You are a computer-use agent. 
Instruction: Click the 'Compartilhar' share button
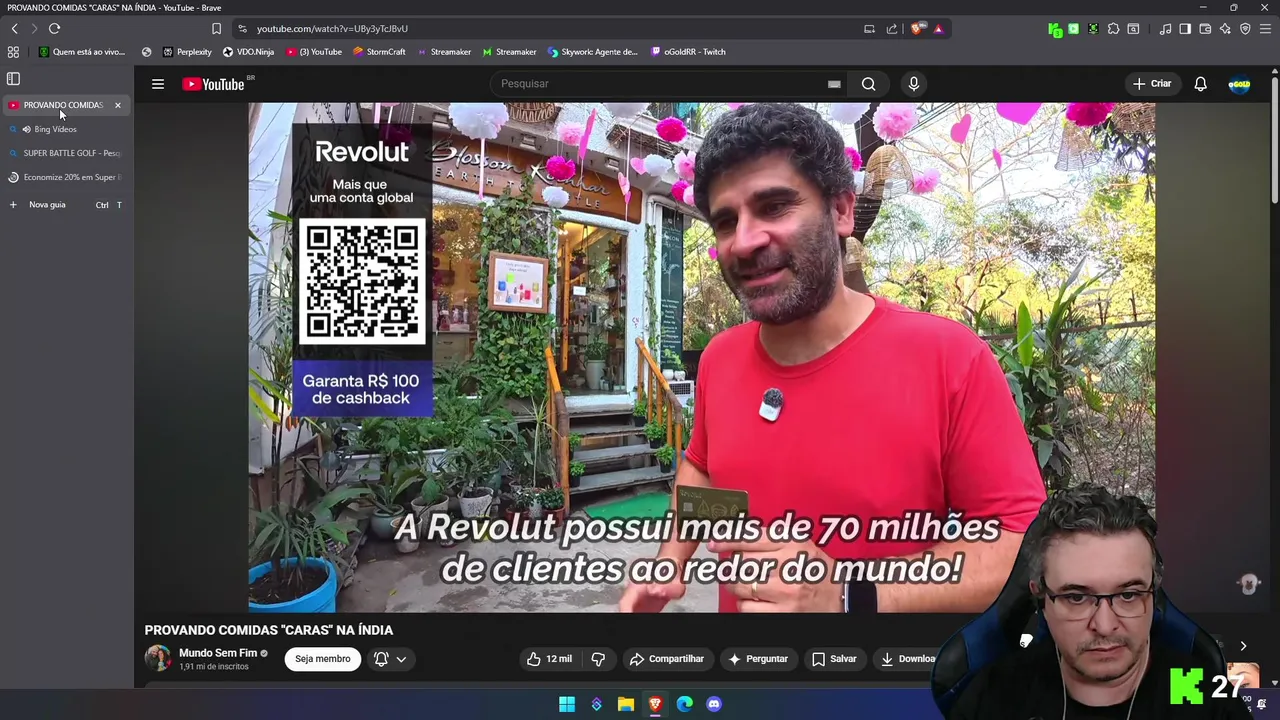[666, 659]
